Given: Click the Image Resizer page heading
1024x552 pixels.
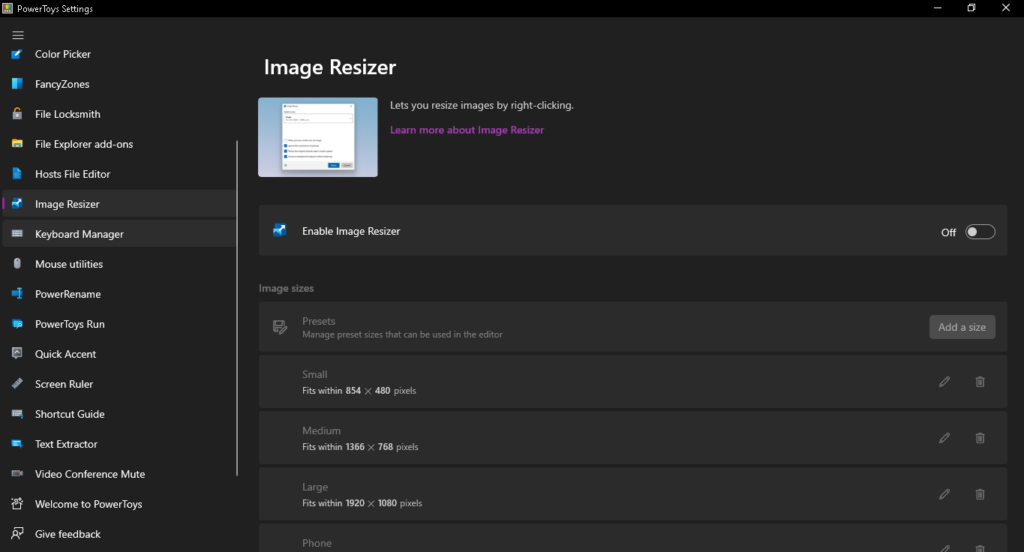Looking at the screenshot, I should [x=330, y=67].
